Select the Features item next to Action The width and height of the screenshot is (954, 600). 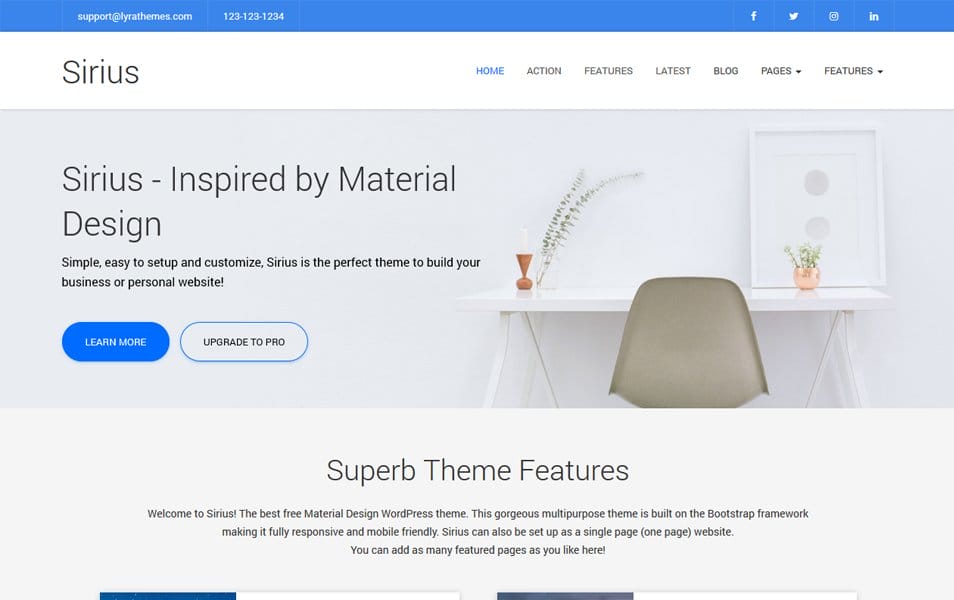[x=608, y=71]
